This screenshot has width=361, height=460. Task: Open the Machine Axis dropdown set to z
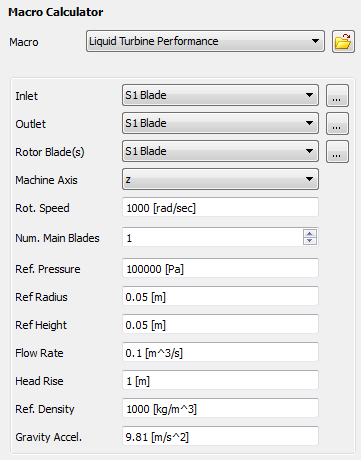coord(220,179)
